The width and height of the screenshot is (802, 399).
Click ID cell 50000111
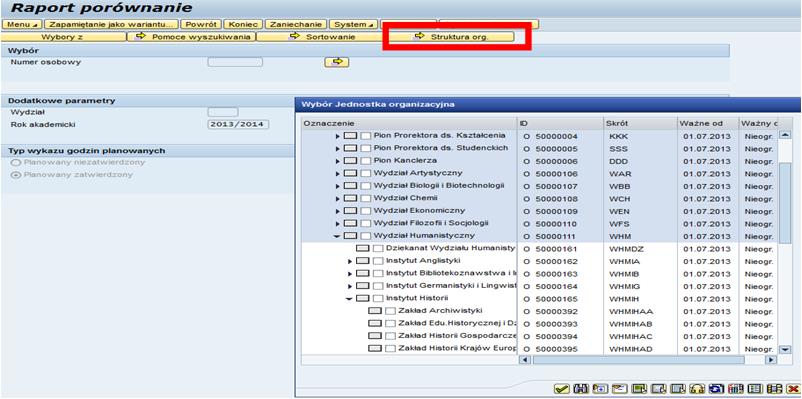click(556, 236)
